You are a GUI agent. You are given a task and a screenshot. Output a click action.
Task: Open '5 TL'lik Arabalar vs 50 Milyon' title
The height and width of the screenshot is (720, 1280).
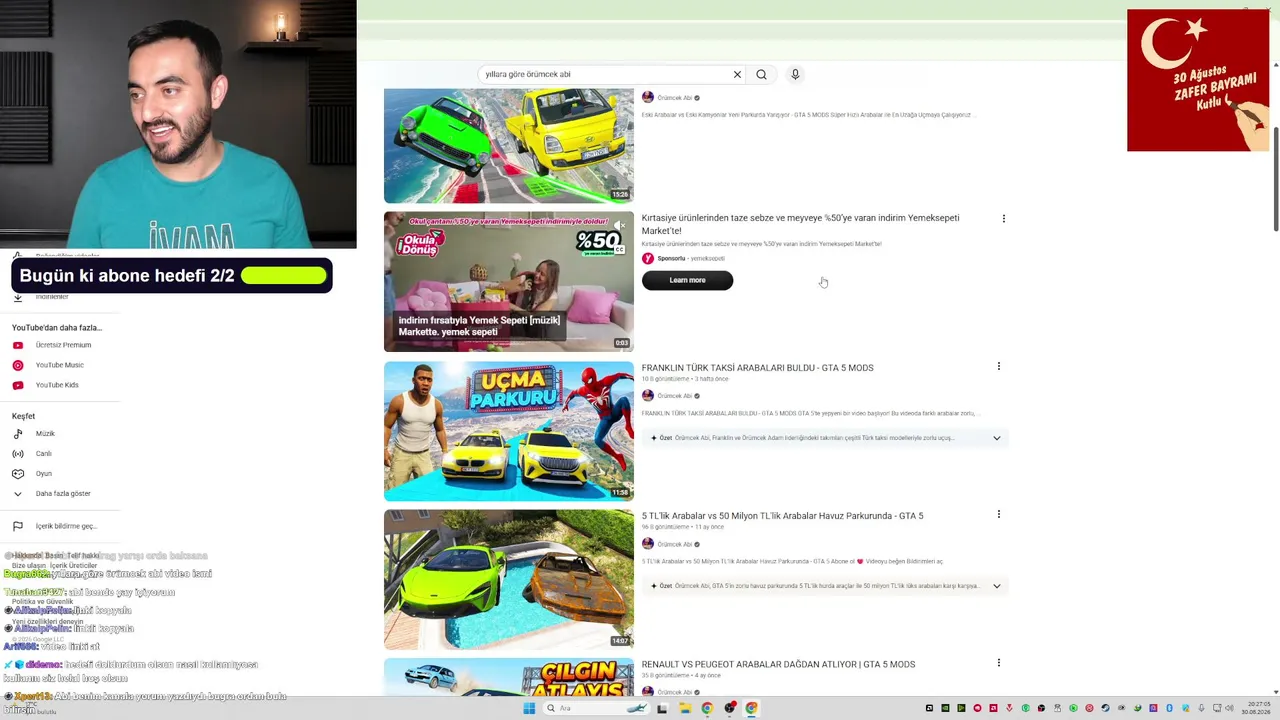pyautogui.click(x=782, y=516)
